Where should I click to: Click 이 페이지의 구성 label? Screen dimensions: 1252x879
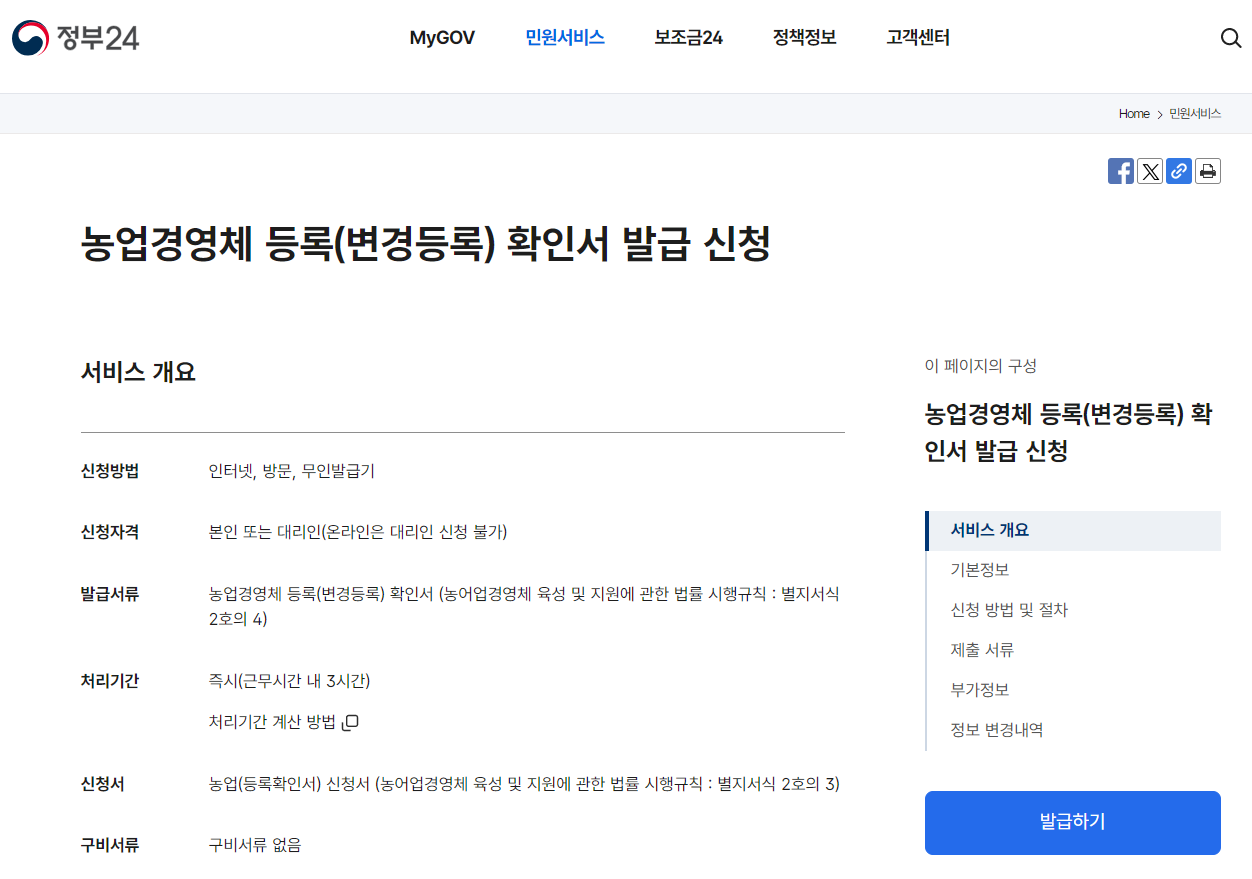pyautogui.click(x=981, y=366)
